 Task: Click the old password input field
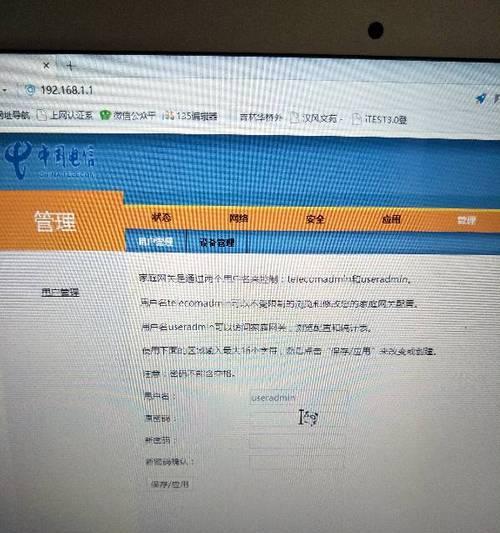297,419
